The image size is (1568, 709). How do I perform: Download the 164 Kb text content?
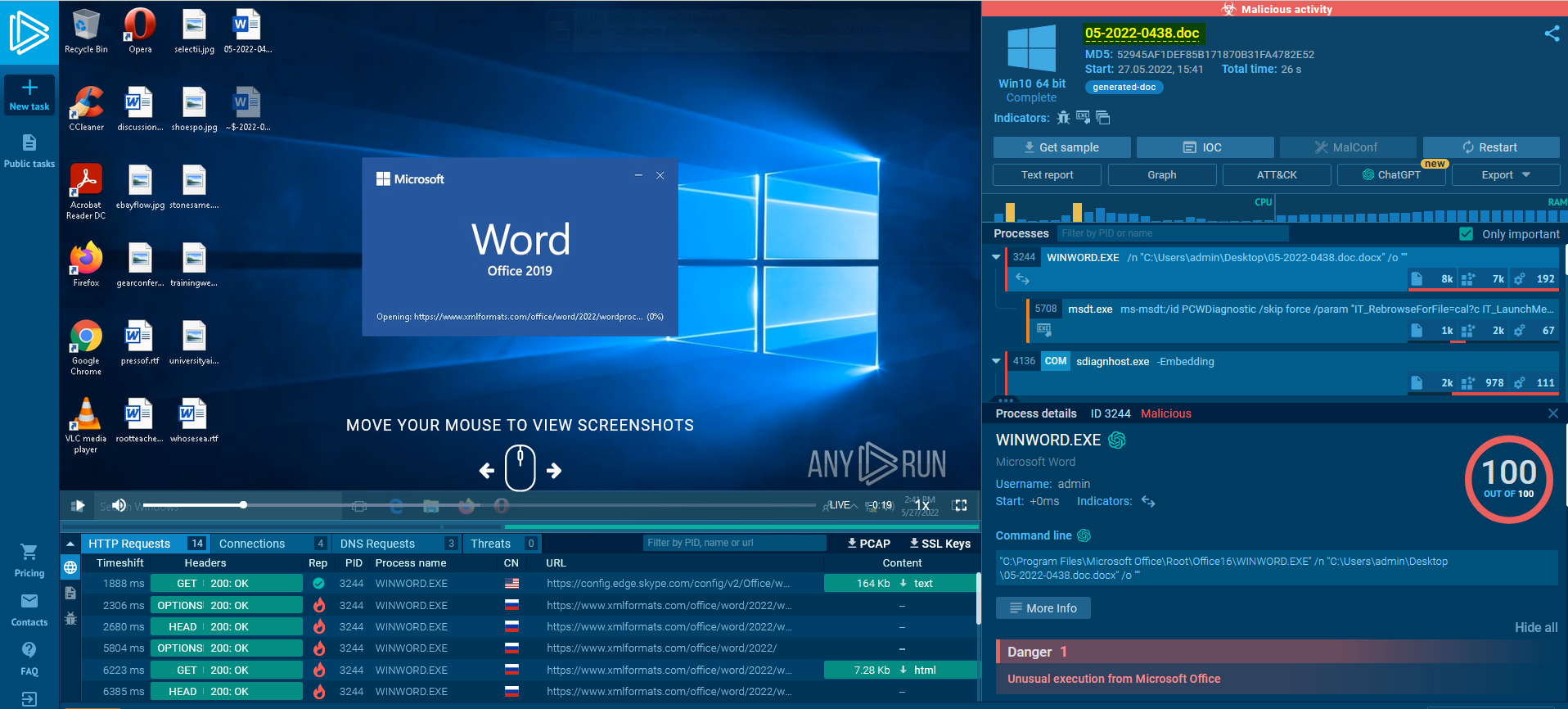click(x=900, y=584)
